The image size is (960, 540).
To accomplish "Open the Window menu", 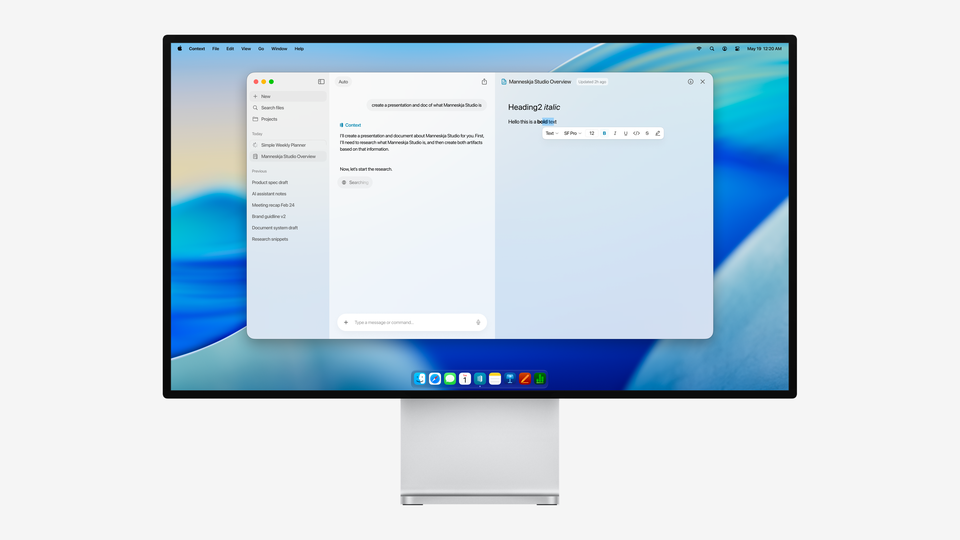I will click(x=279, y=48).
